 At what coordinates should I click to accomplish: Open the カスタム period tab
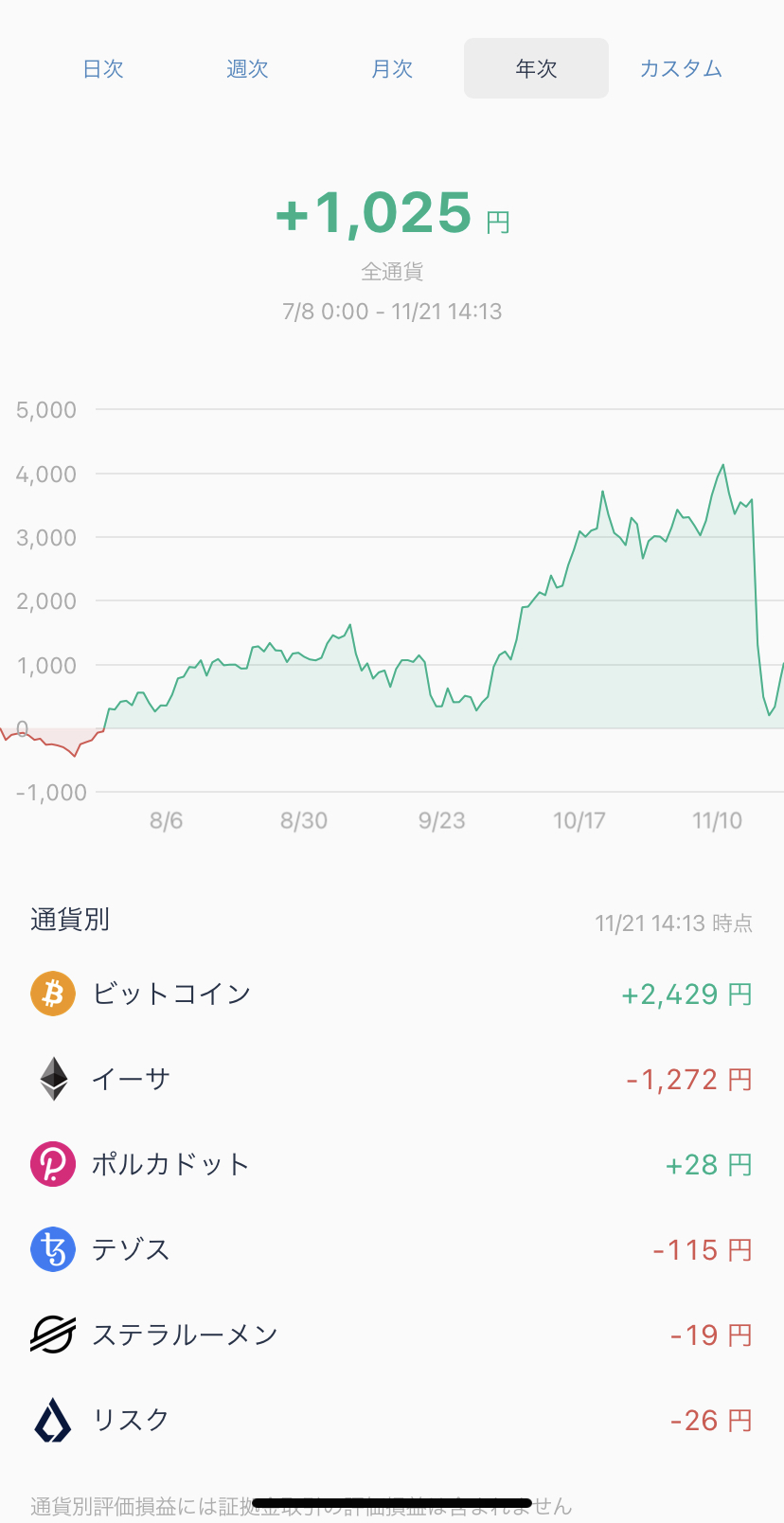pyautogui.click(x=681, y=68)
